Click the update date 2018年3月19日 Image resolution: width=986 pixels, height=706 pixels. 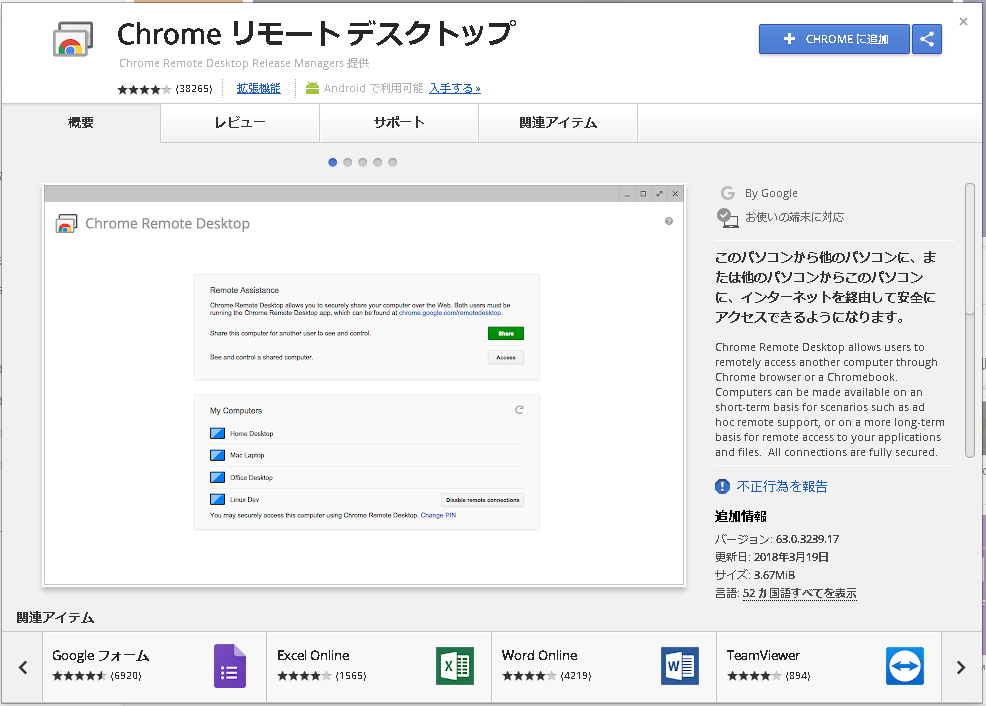[x=791, y=557]
